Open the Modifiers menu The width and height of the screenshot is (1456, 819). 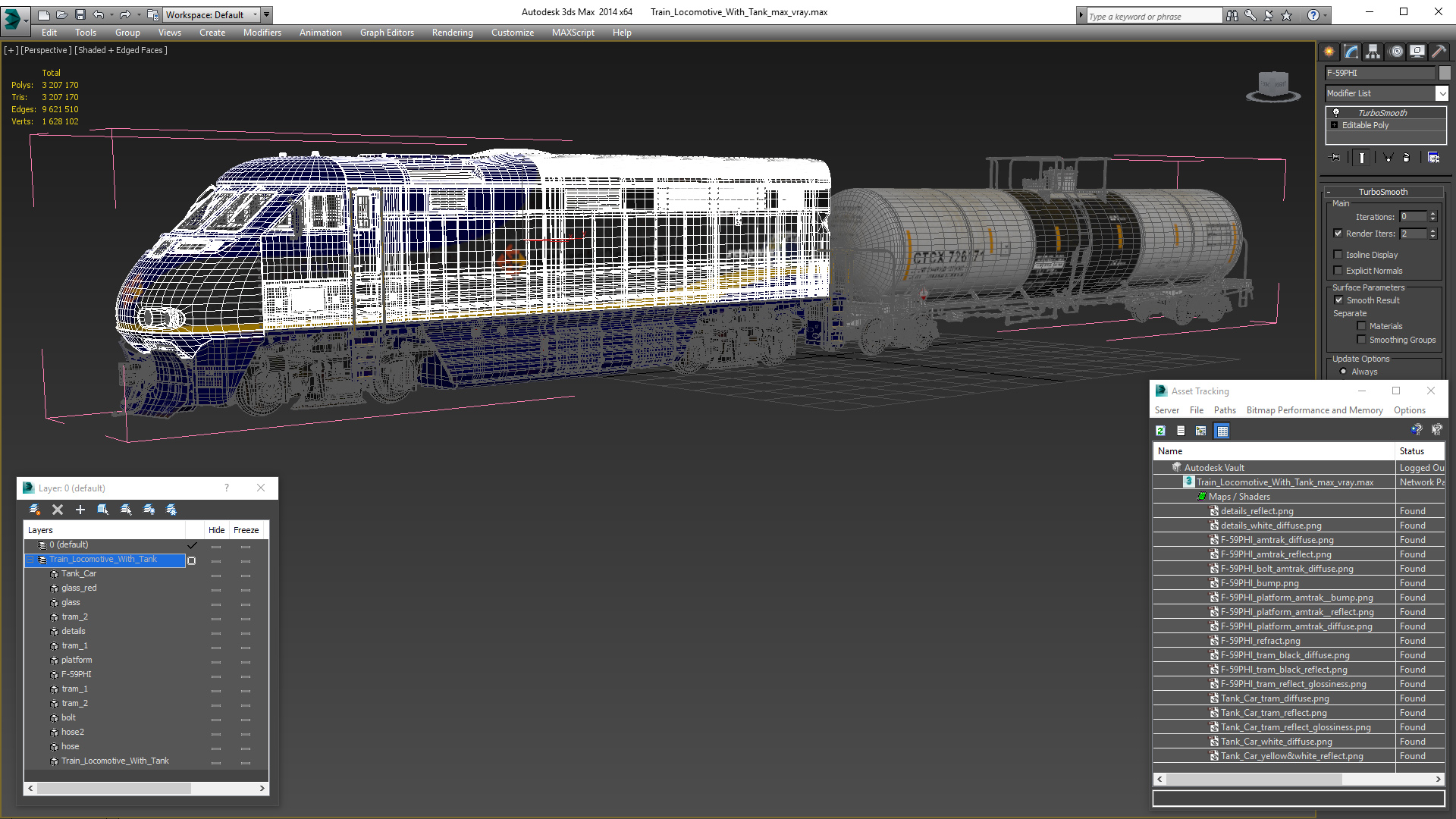click(262, 33)
